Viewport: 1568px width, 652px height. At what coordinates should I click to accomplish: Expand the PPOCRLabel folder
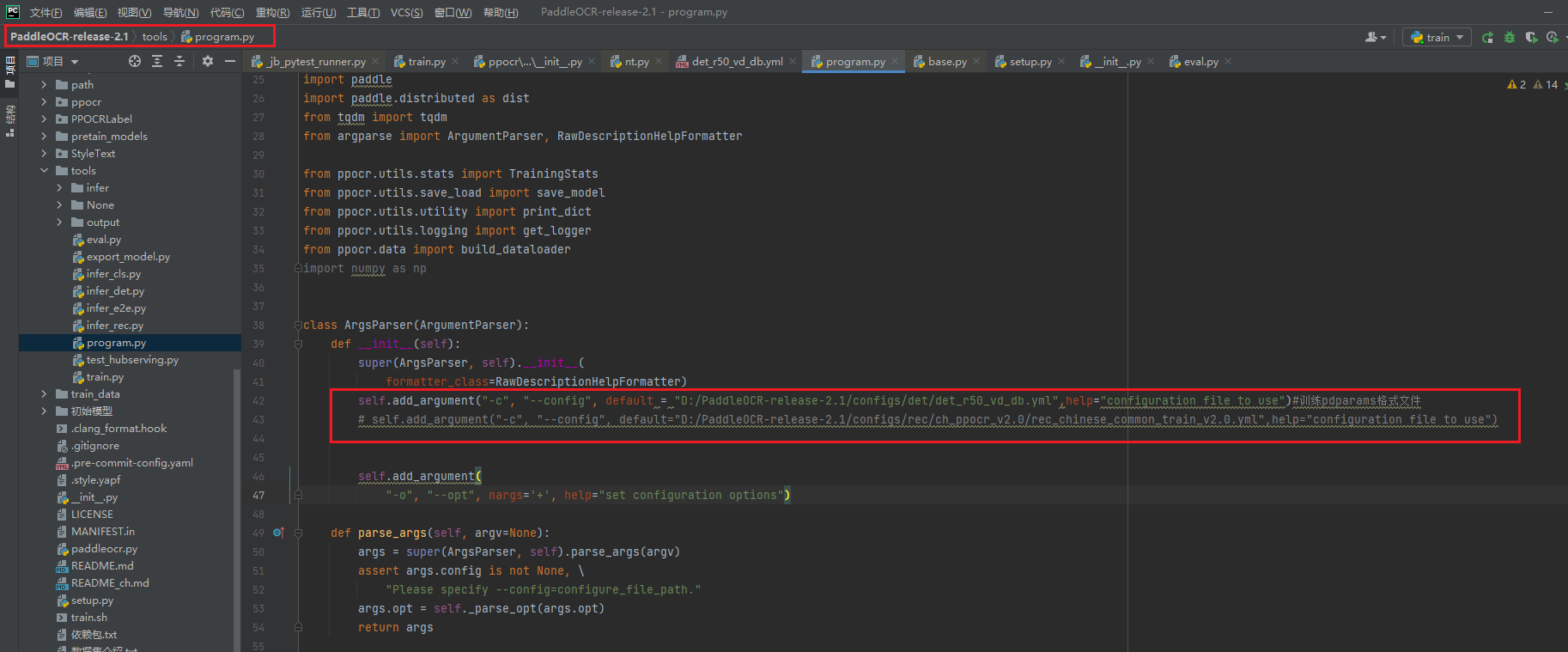pos(44,119)
